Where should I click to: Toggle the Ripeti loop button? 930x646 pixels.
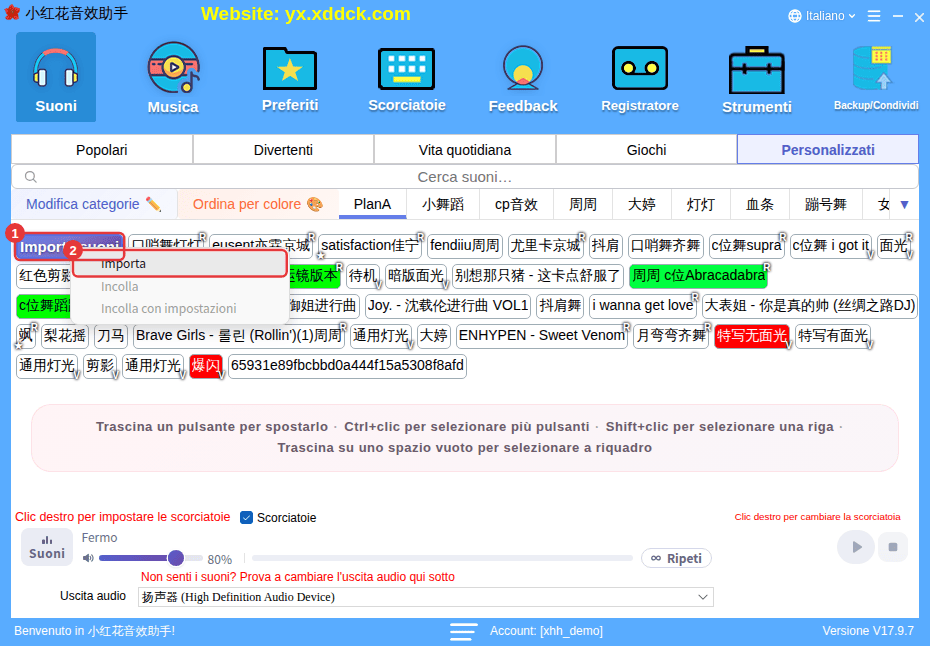pos(676,558)
